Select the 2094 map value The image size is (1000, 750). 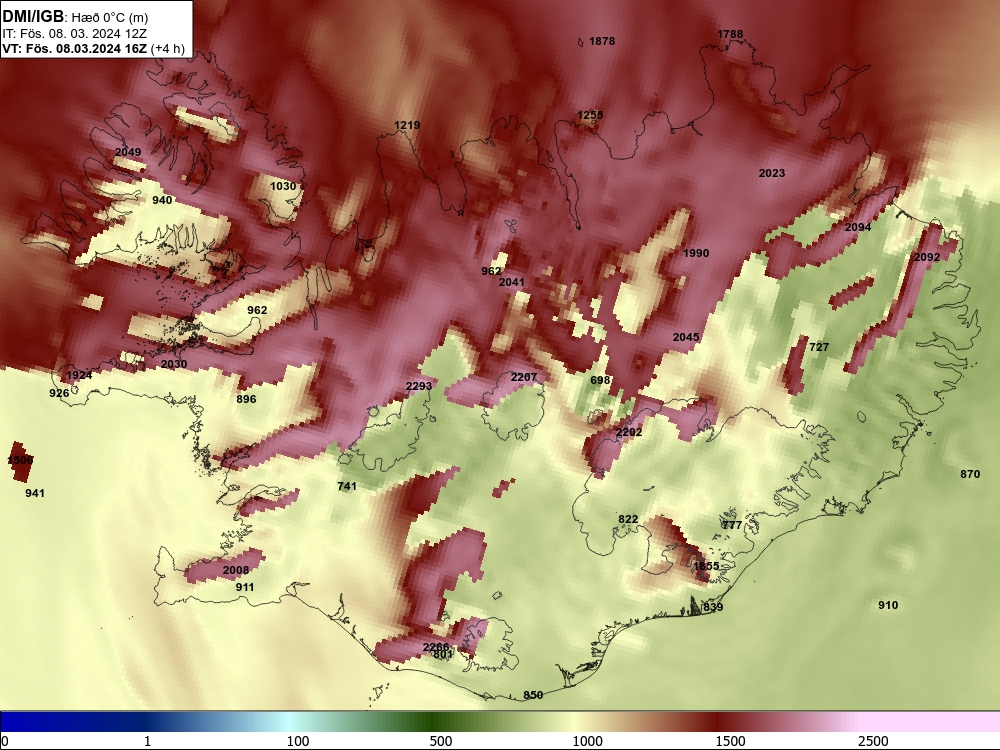(858, 227)
